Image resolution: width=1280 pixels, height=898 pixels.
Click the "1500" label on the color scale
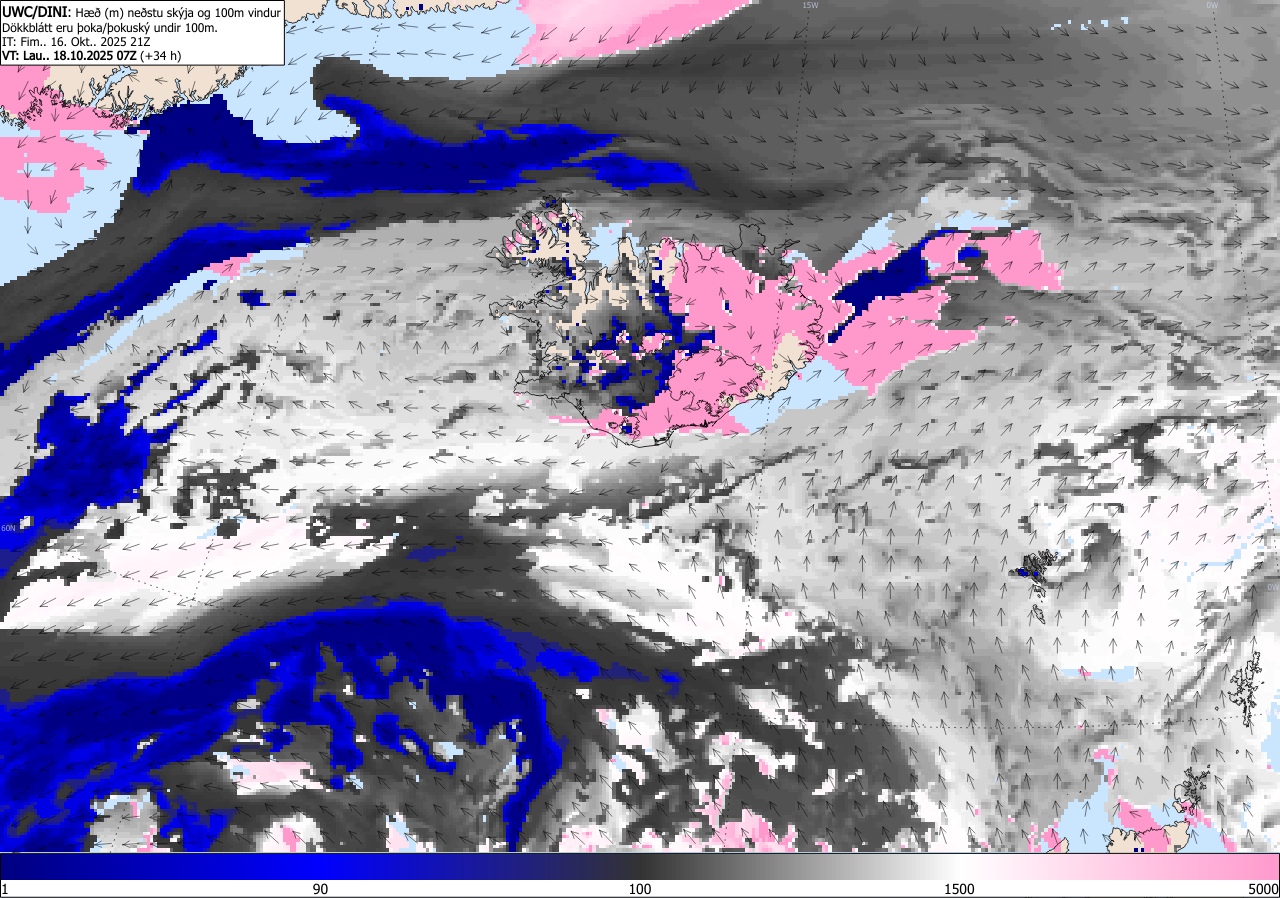point(959,889)
